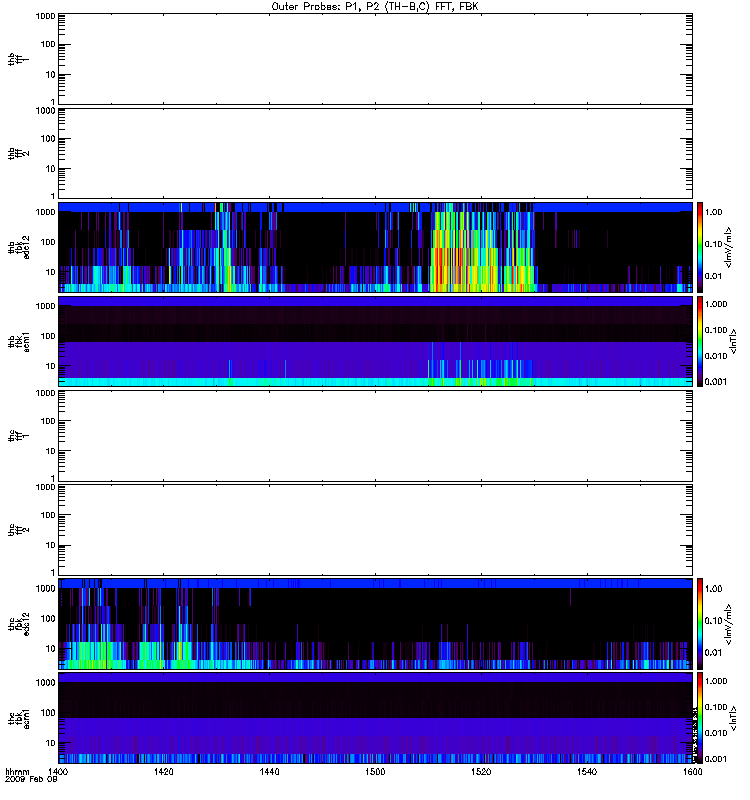Click inside the empty thb fff 2 plot panel
Viewport: 750px width, 800px height.
375,153
